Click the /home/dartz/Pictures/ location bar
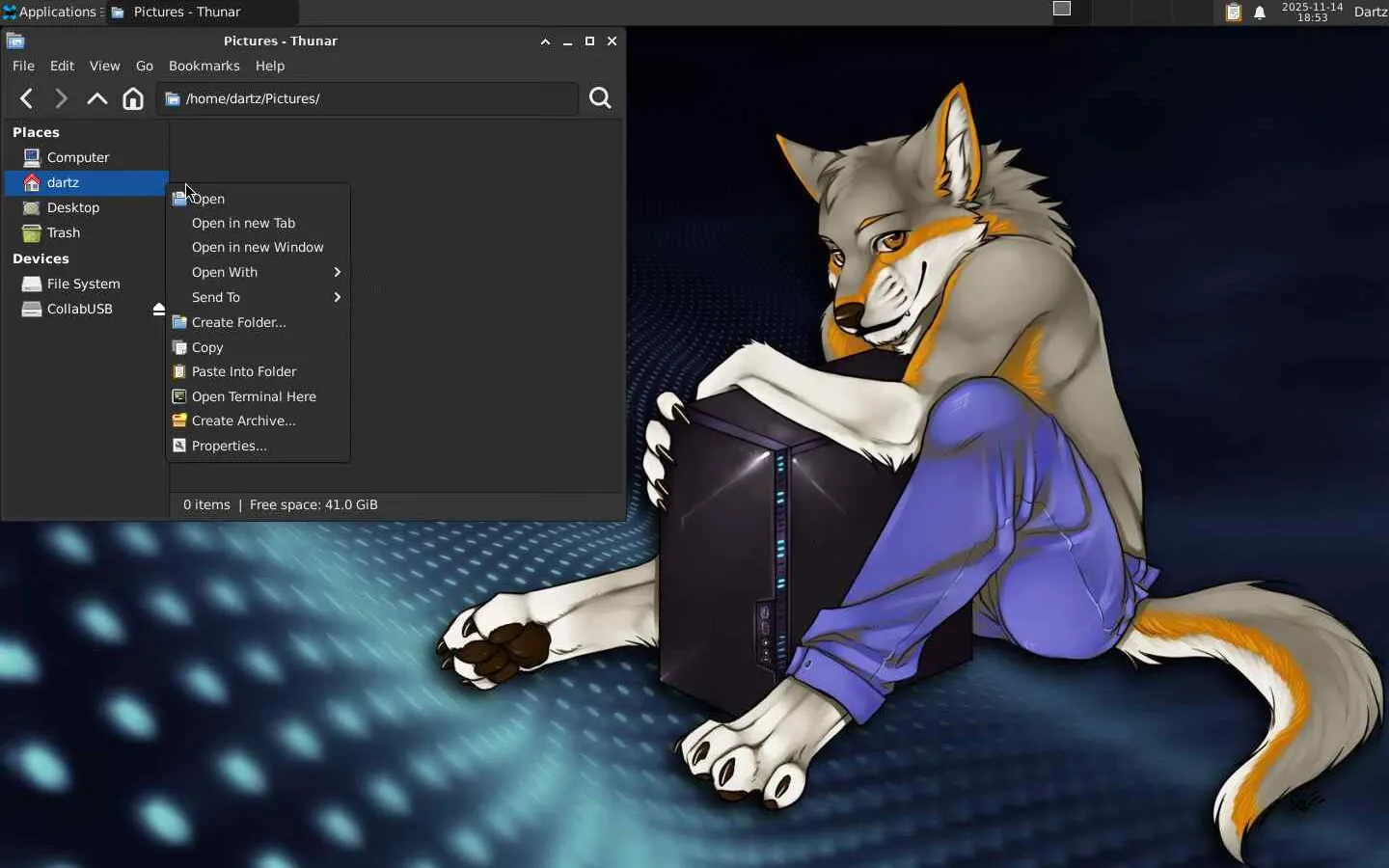 pyautogui.click(x=368, y=98)
